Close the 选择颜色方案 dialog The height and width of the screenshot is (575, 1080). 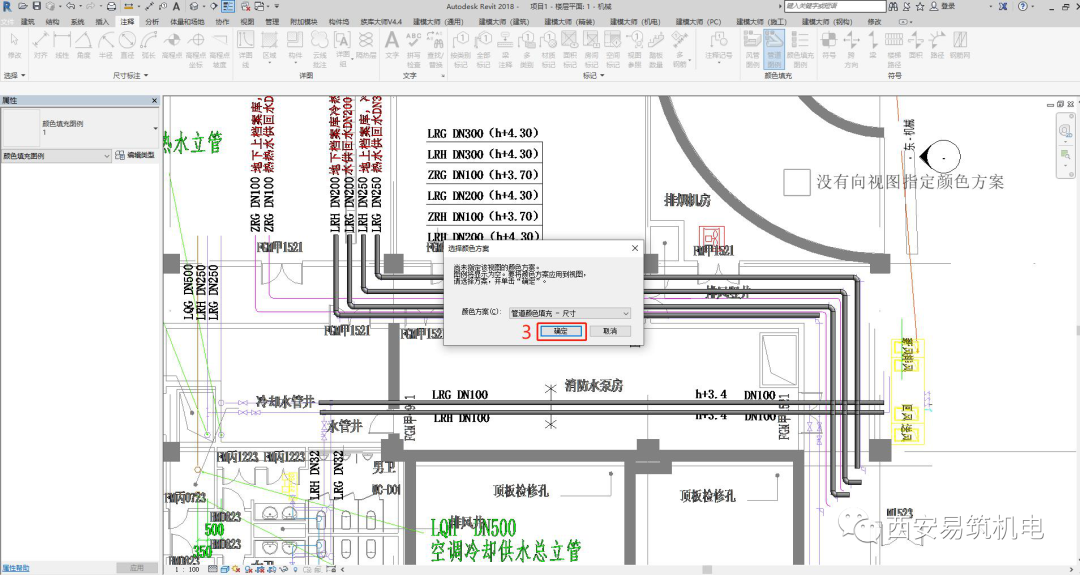[x=634, y=248]
